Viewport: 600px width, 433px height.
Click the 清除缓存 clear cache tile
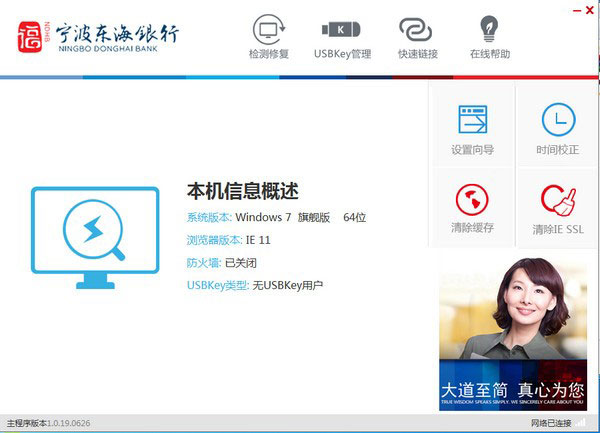point(472,208)
